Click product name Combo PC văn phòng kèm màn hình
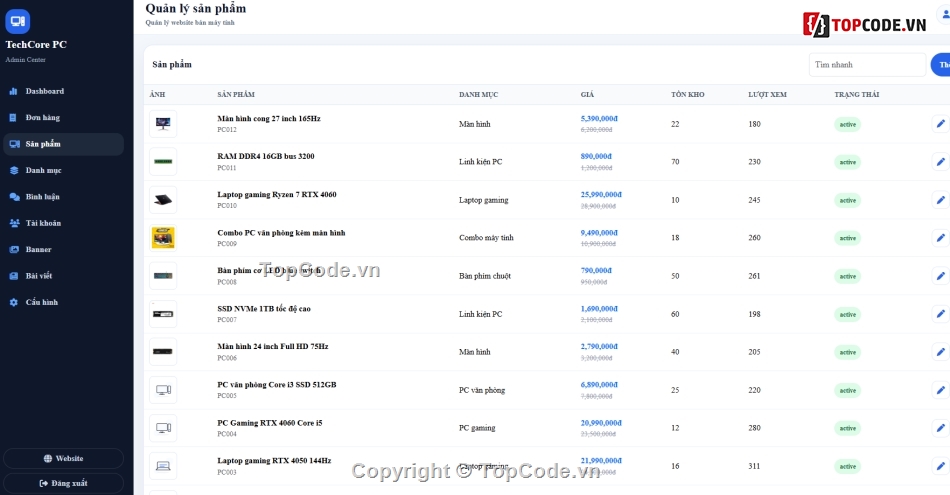 [x=281, y=233]
